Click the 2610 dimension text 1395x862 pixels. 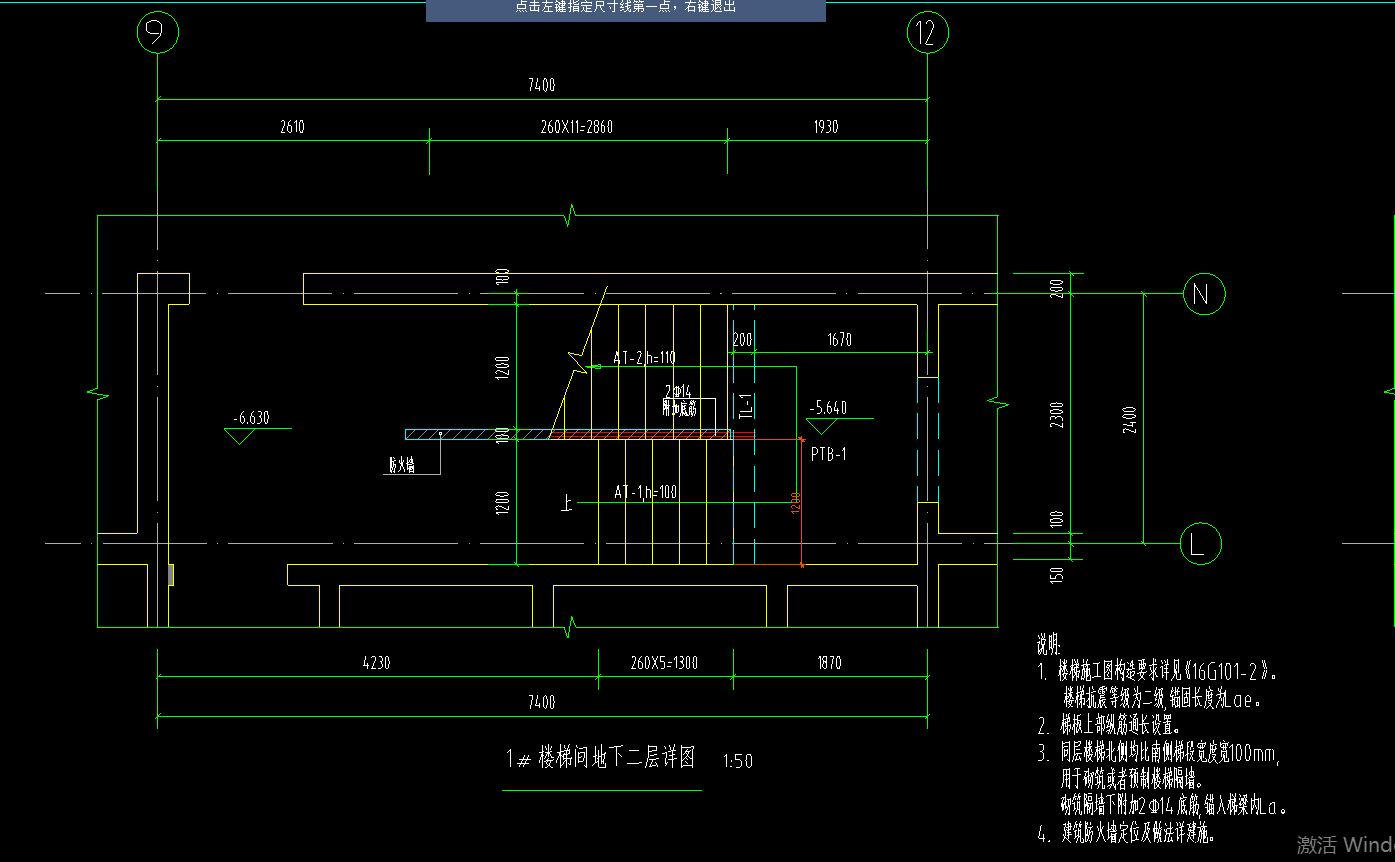point(292,127)
